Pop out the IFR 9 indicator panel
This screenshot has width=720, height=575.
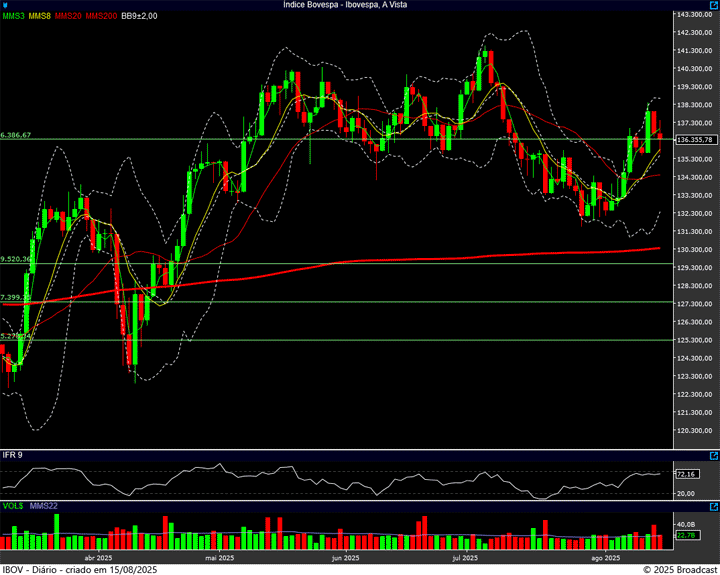[714, 456]
